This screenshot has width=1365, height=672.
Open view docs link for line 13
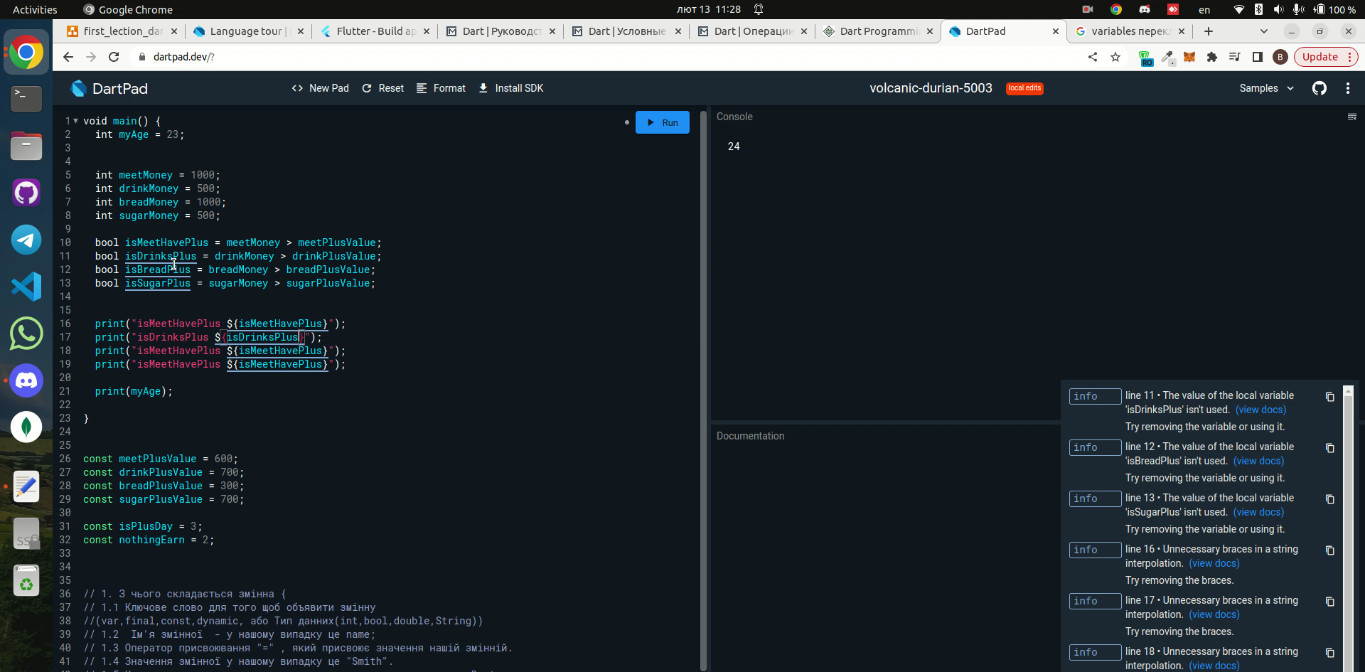click(x=1258, y=512)
